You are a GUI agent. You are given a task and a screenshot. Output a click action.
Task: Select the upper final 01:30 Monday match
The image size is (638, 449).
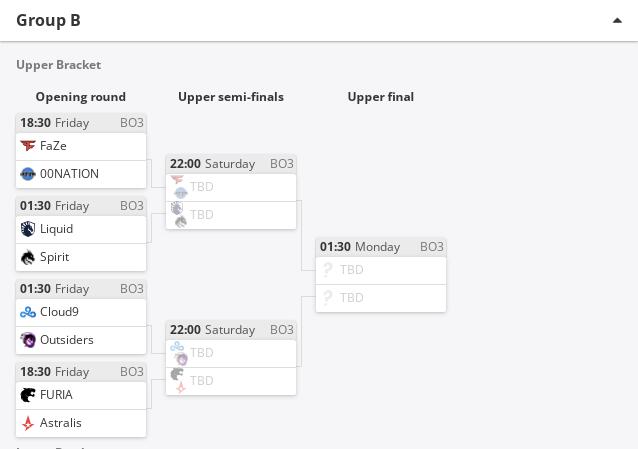pyautogui.click(x=381, y=276)
